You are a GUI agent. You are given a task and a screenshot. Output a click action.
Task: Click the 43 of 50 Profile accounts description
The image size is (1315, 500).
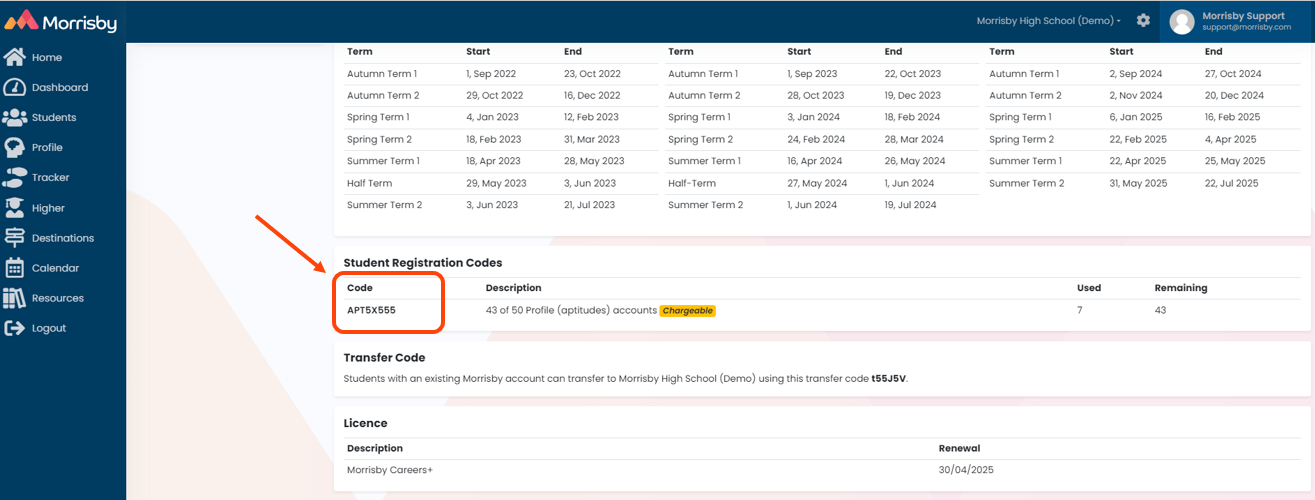click(x=571, y=310)
